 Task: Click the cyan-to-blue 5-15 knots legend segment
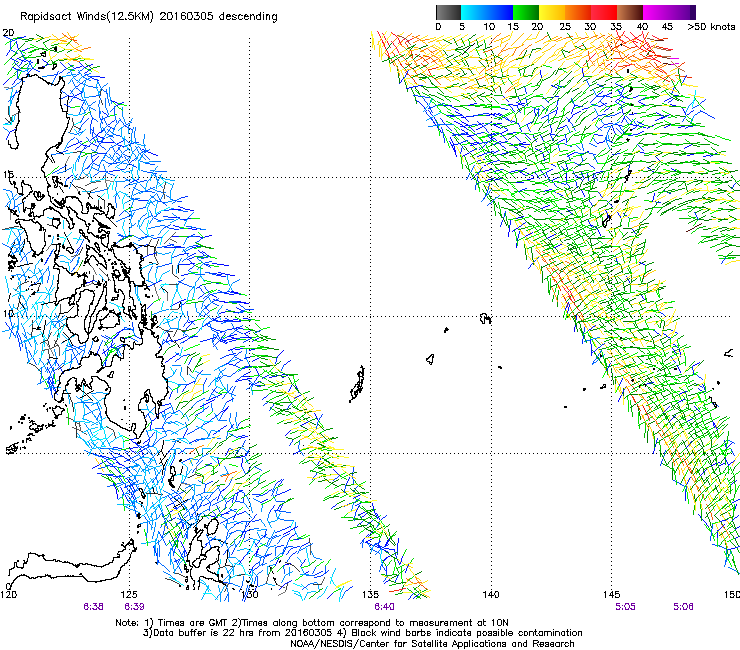(487, 12)
